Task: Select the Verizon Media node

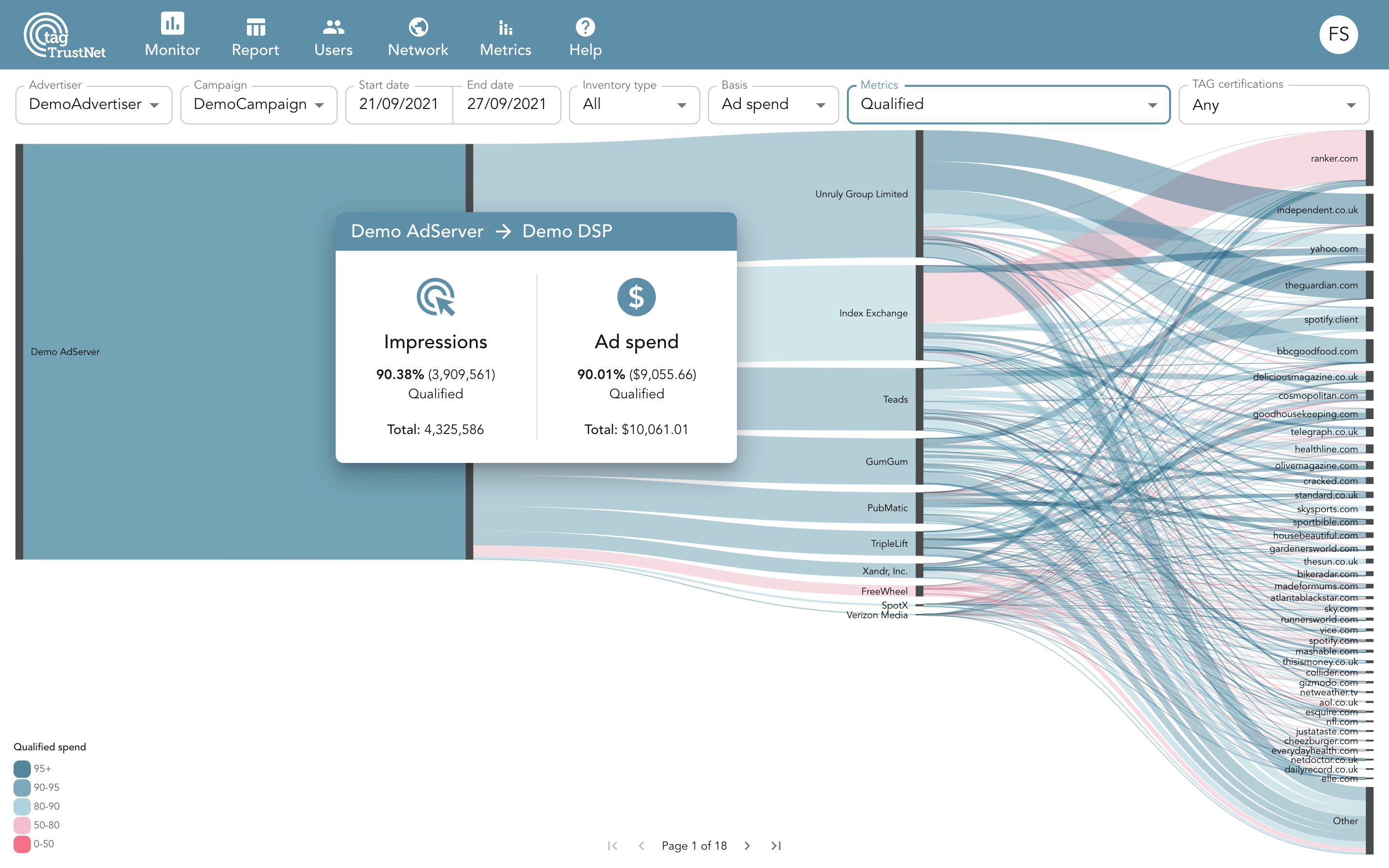Action: [x=919, y=615]
